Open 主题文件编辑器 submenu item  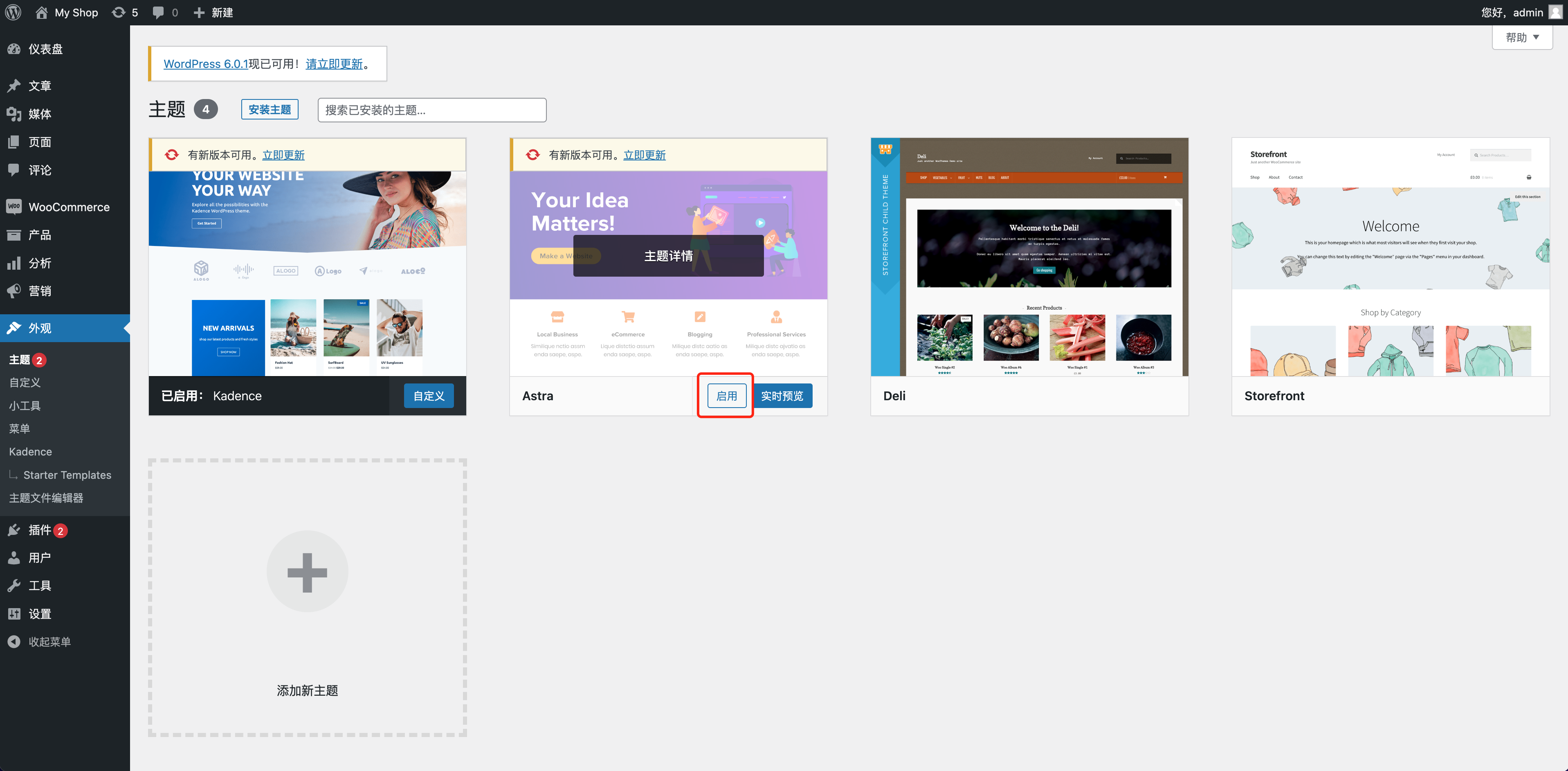coord(46,498)
